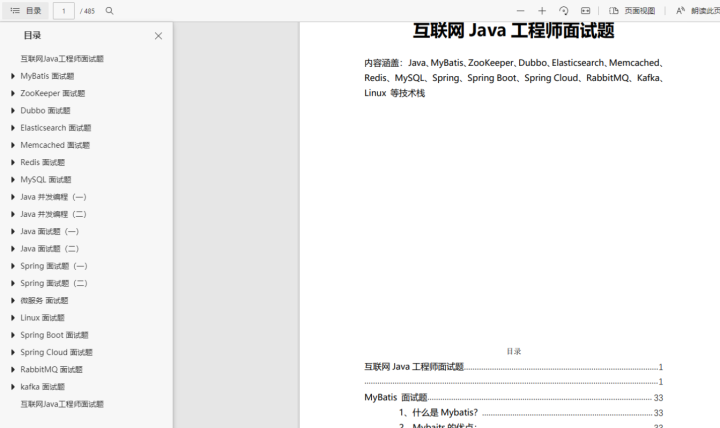720x428 pixels.
Task: Expand the MySQL 面试题 section
Action: [13, 180]
